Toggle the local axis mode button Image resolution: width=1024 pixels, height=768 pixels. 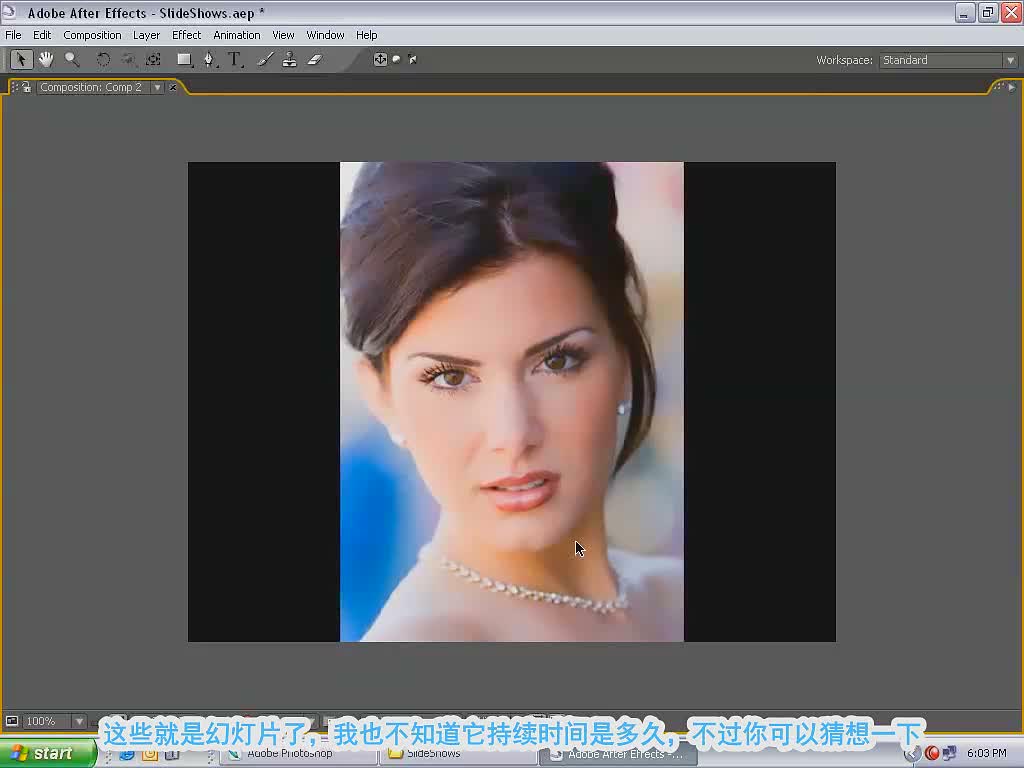[380, 59]
